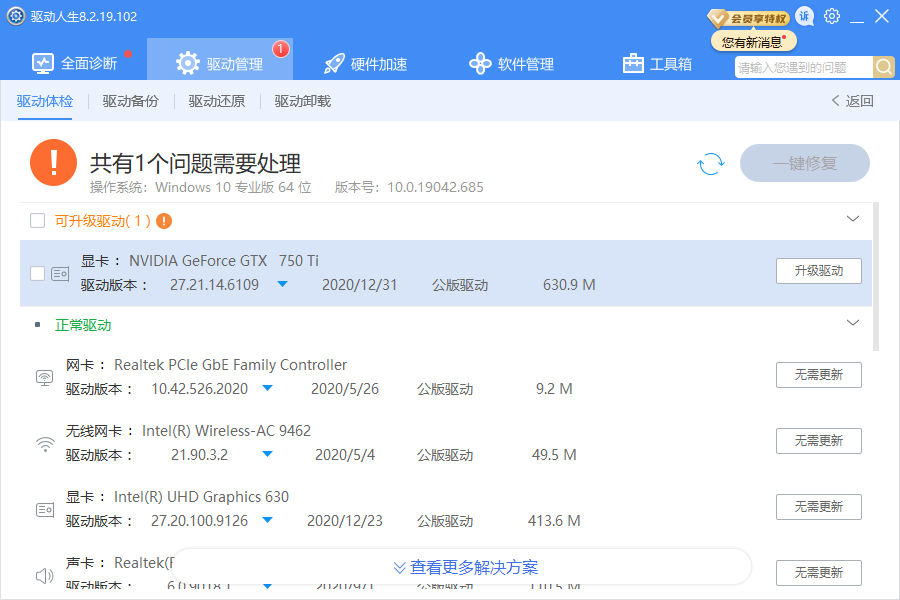The height and width of the screenshot is (600, 900).
Task: Open the 诉 feedback icon
Action: point(805,17)
